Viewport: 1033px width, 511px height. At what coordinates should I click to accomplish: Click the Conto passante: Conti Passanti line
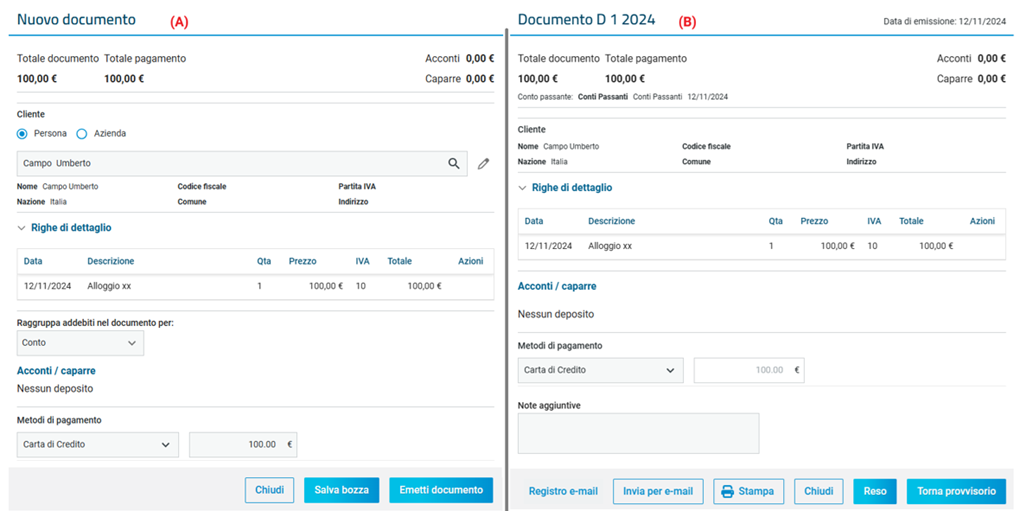point(623,97)
